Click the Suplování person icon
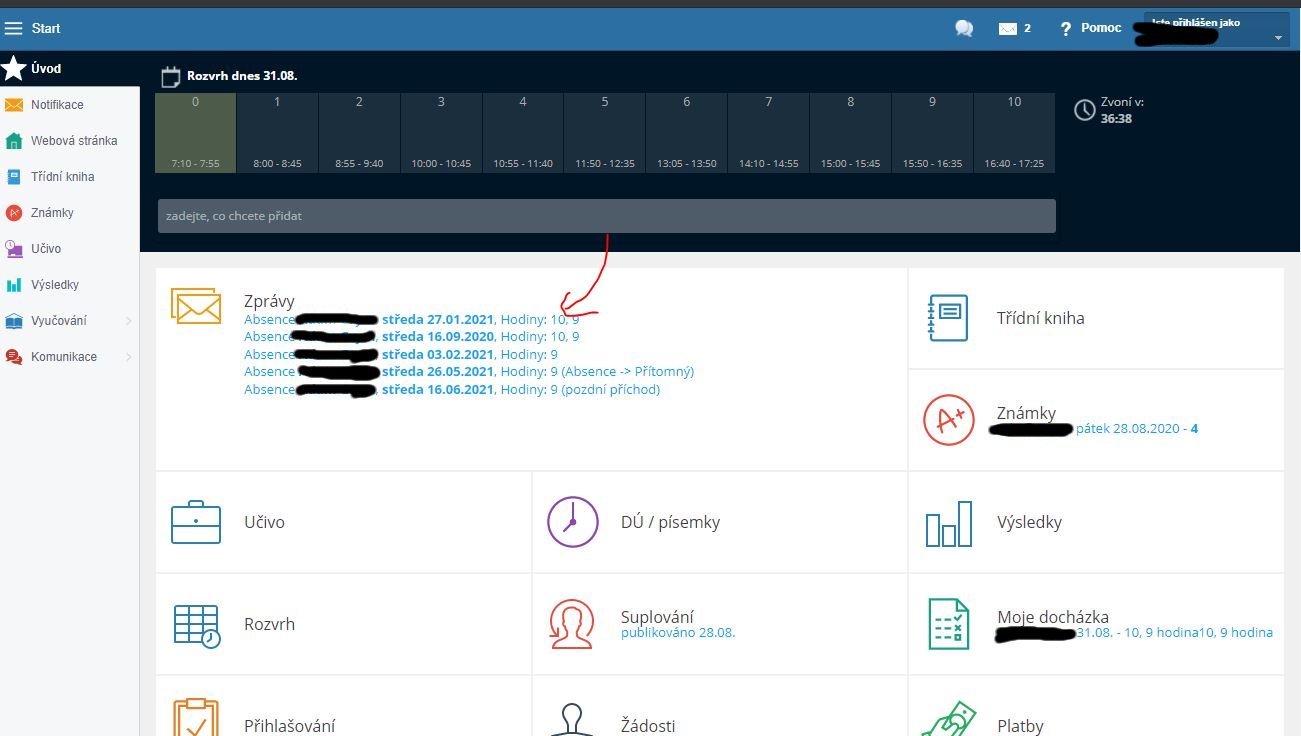This screenshot has height=736, width=1301. (x=572, y=624)
